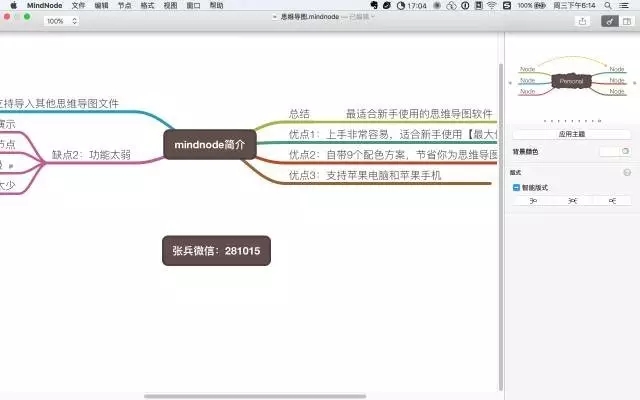Click the date and time 周三下午6:14

574,5
